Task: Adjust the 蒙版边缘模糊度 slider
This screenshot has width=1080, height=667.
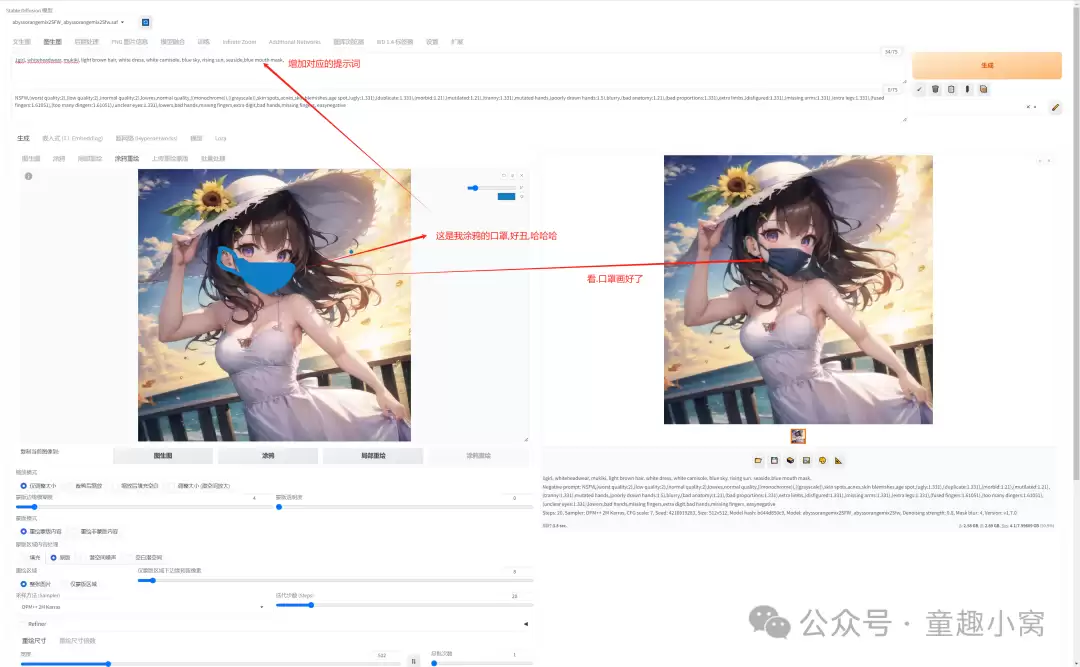Action: pos(144,506)
